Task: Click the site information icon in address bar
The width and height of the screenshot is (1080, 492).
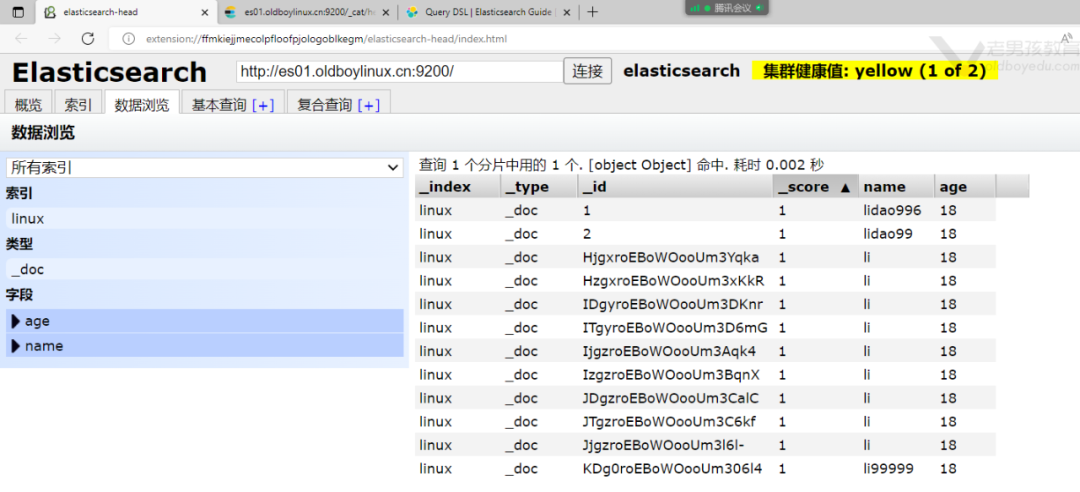Action: pyautogui.click(x=128, y=38)
